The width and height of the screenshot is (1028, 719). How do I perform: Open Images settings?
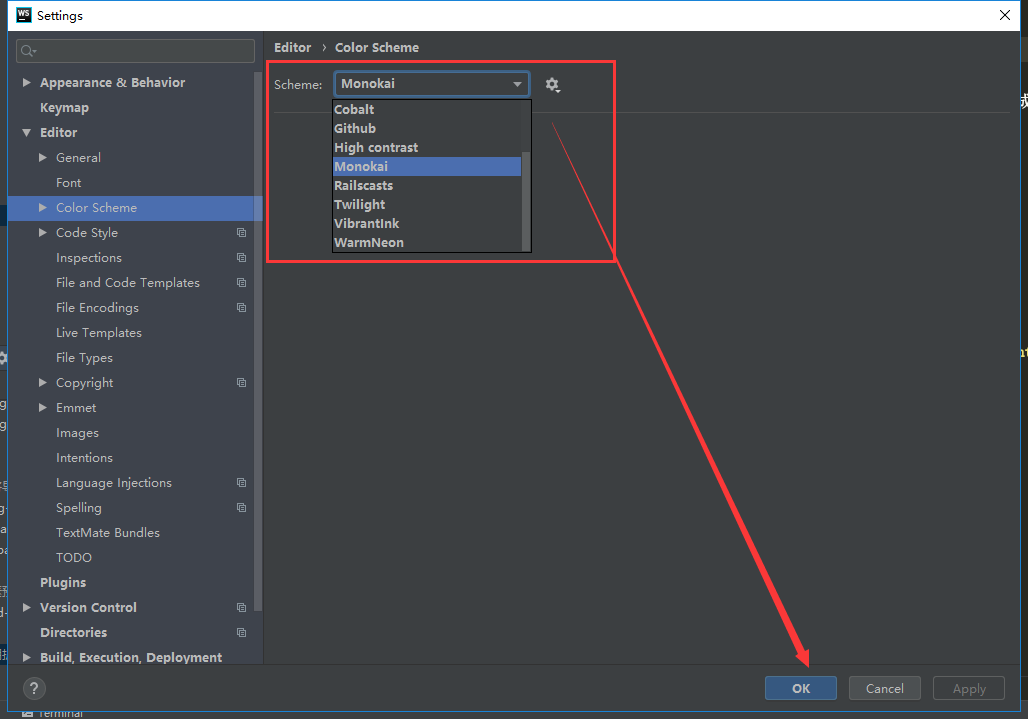[77, 433]
